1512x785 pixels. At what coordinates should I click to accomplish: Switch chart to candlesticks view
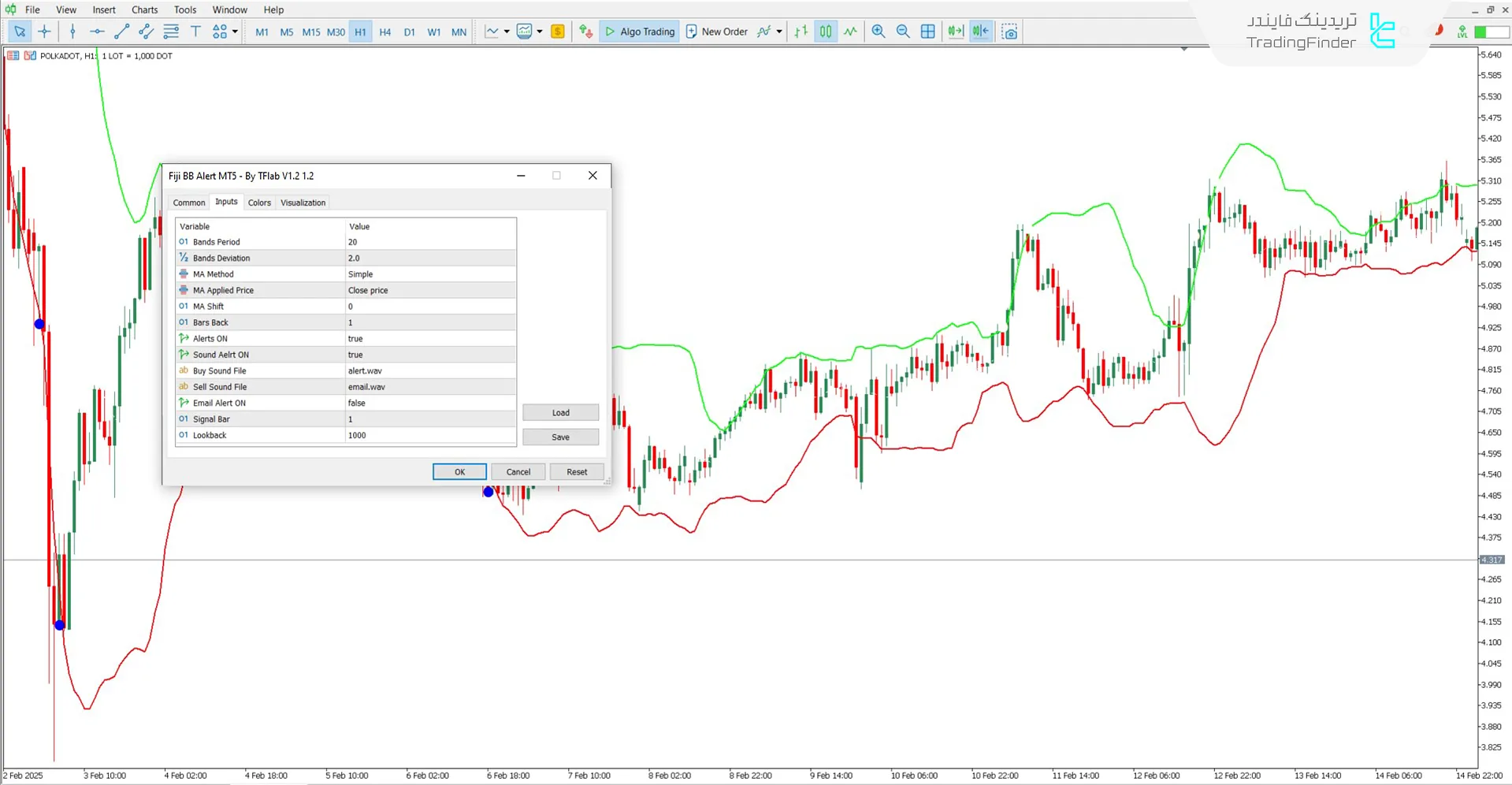coord(825,32)
